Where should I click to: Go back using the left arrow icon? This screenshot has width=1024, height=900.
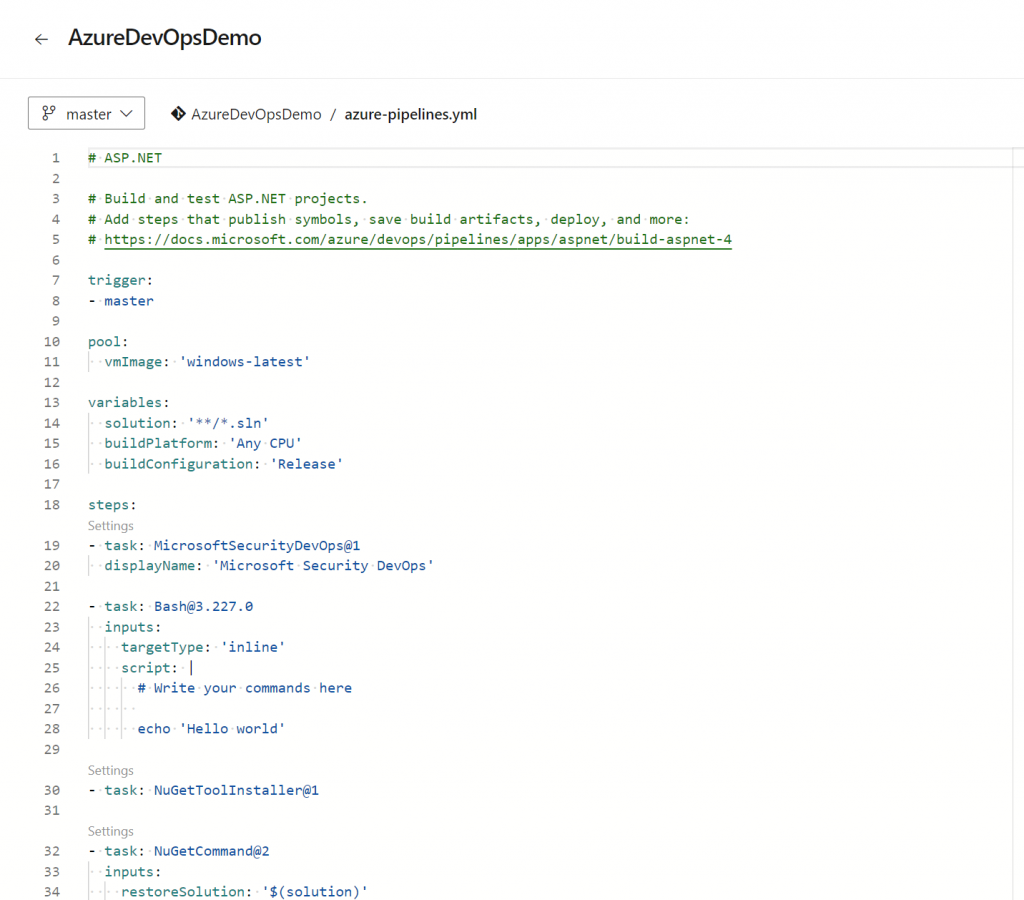tap(41, 39)
